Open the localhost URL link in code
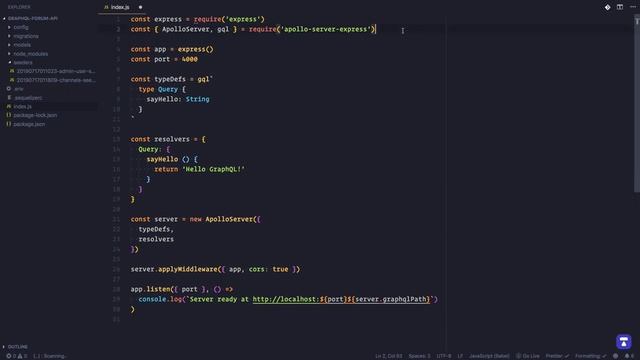The width and height of the screenshot is (640, 360). pos(341,299)
